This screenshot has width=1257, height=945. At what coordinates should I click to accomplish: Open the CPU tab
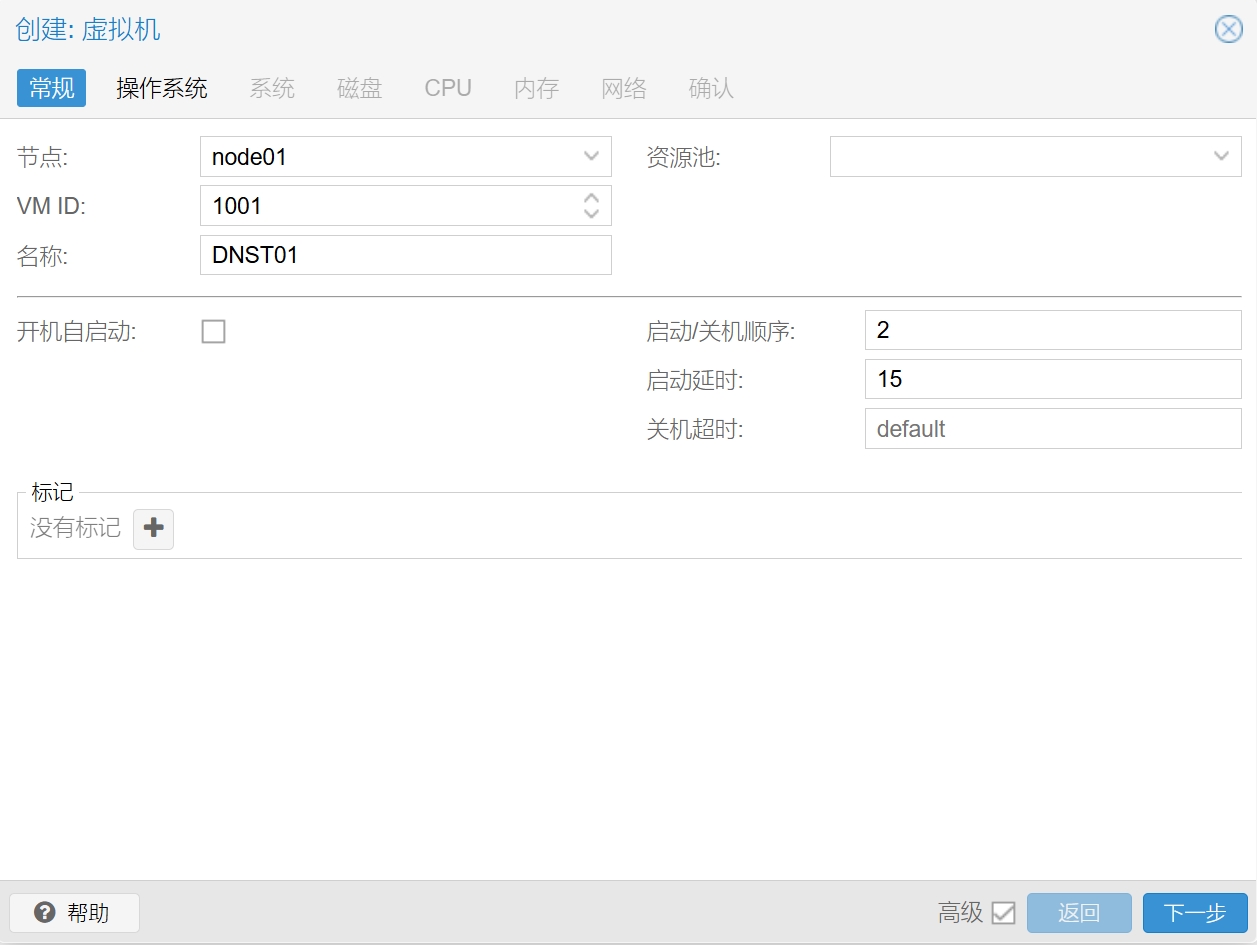448,88
